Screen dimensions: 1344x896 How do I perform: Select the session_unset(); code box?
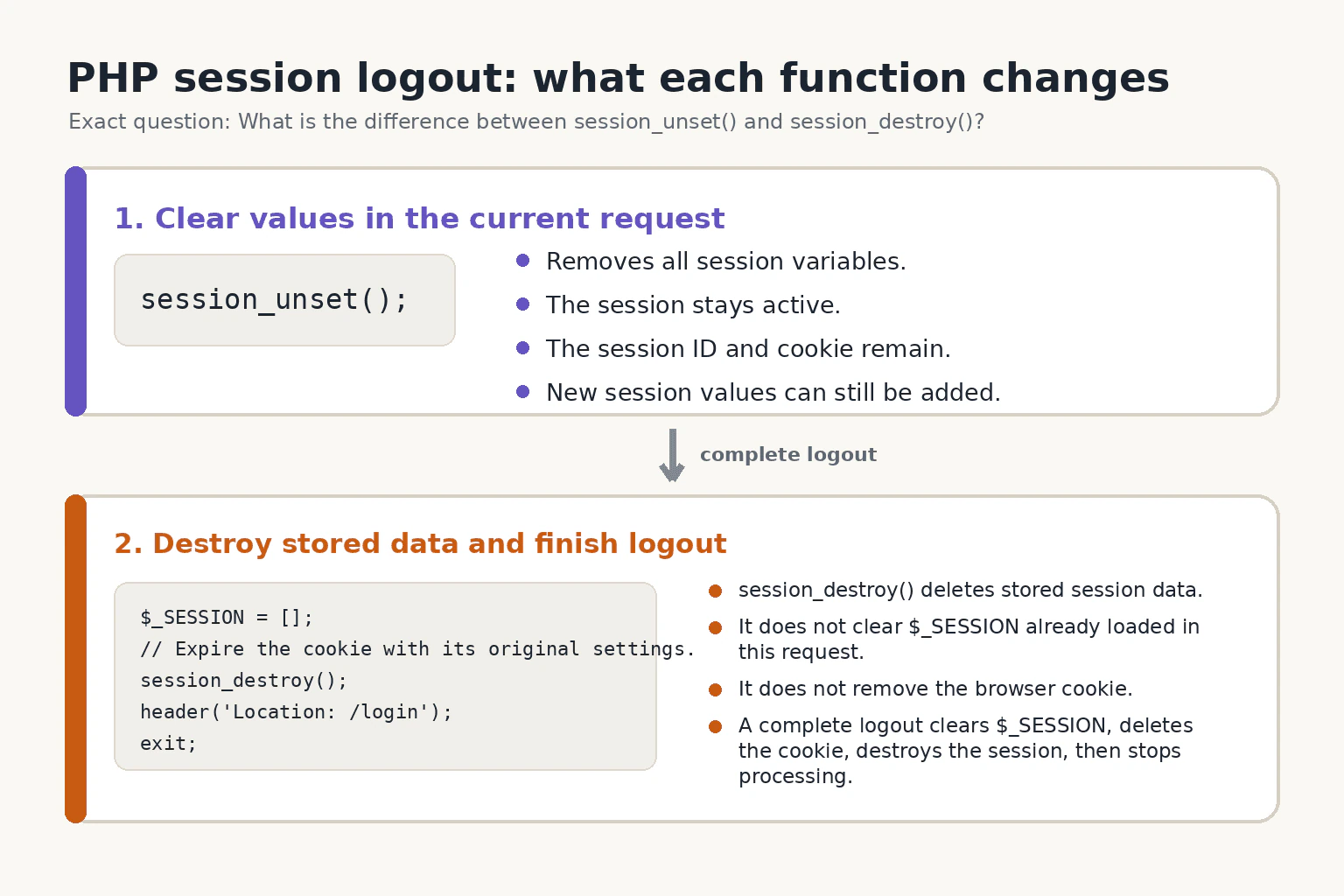click(284, 300)
